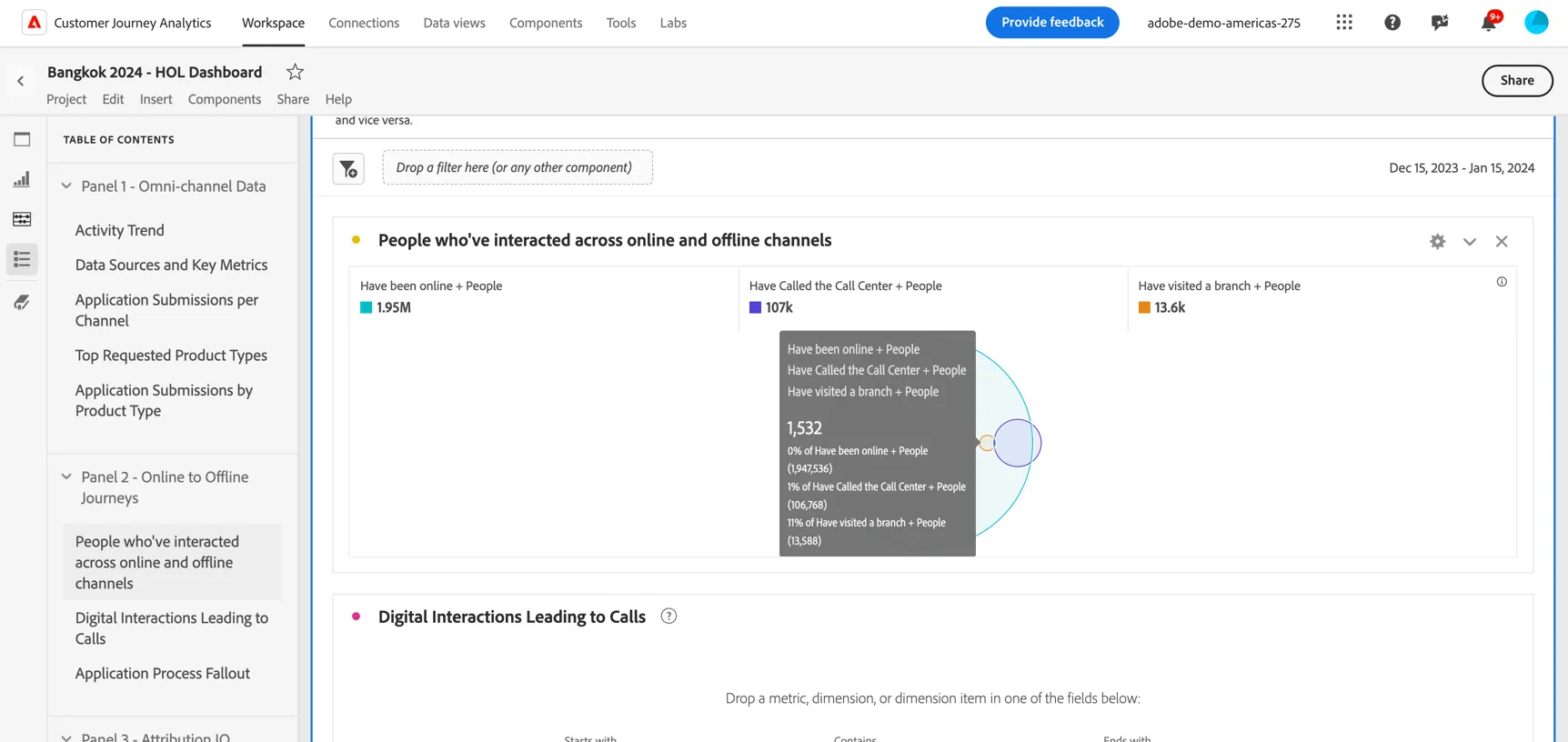Go to Top Requested Product Types
The image size is (1568, 742).
(171, 356)
